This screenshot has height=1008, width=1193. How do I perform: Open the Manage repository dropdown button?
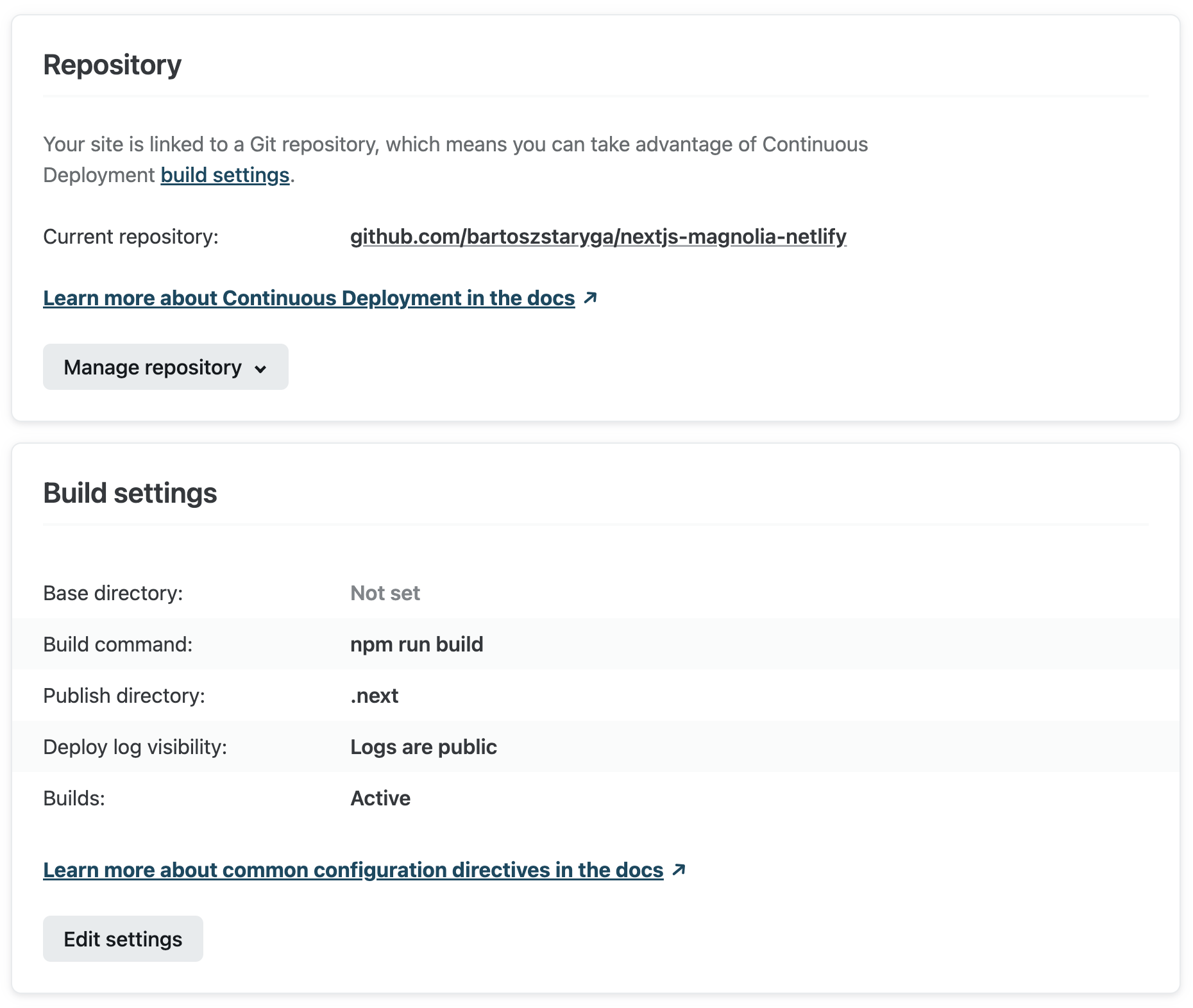[x=153, y=367]
